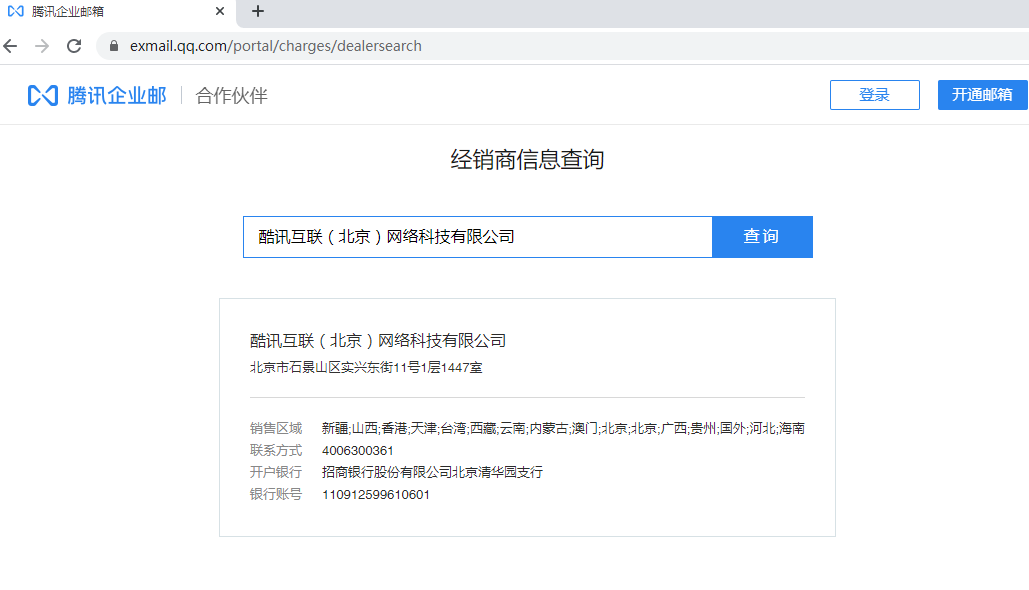Click the 经销商信息查询 heading
Viewport: 1029px width, 590px height.
pyautogui.click(x=527, y=159)
